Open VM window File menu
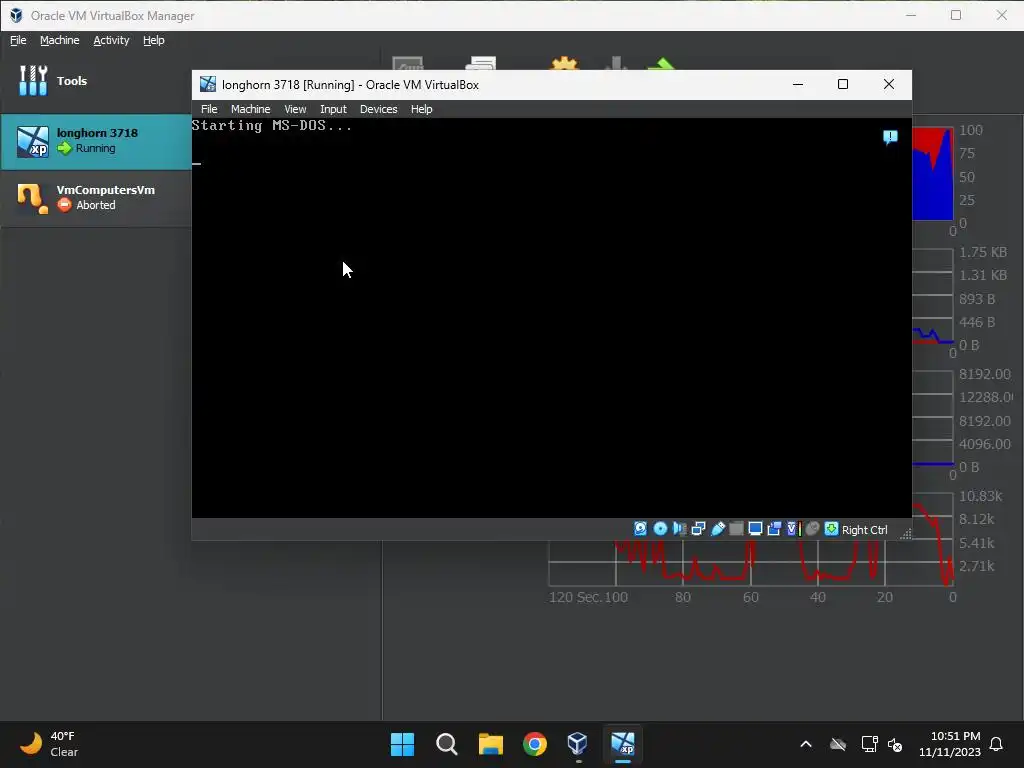The height and width of the screenshot is (768, 1024). point(209,109)
